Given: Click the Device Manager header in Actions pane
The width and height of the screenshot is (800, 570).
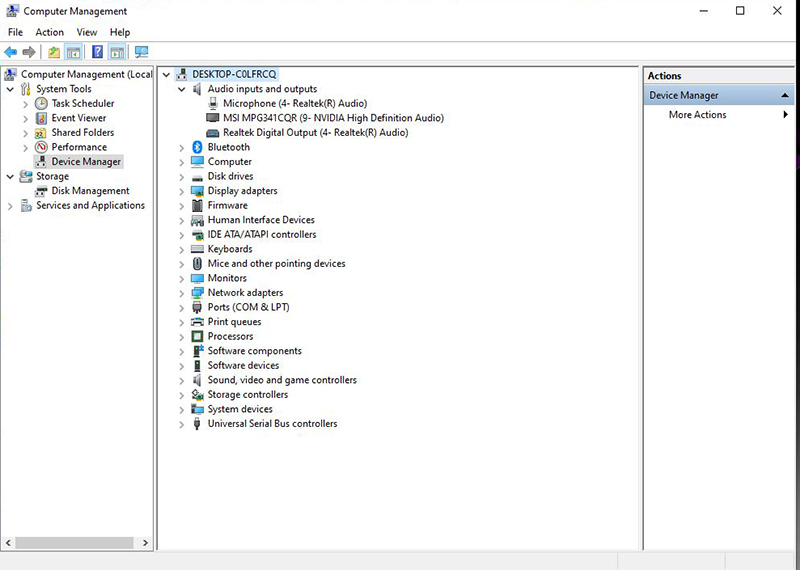Looking at the screenshot, I should [683, 95].
